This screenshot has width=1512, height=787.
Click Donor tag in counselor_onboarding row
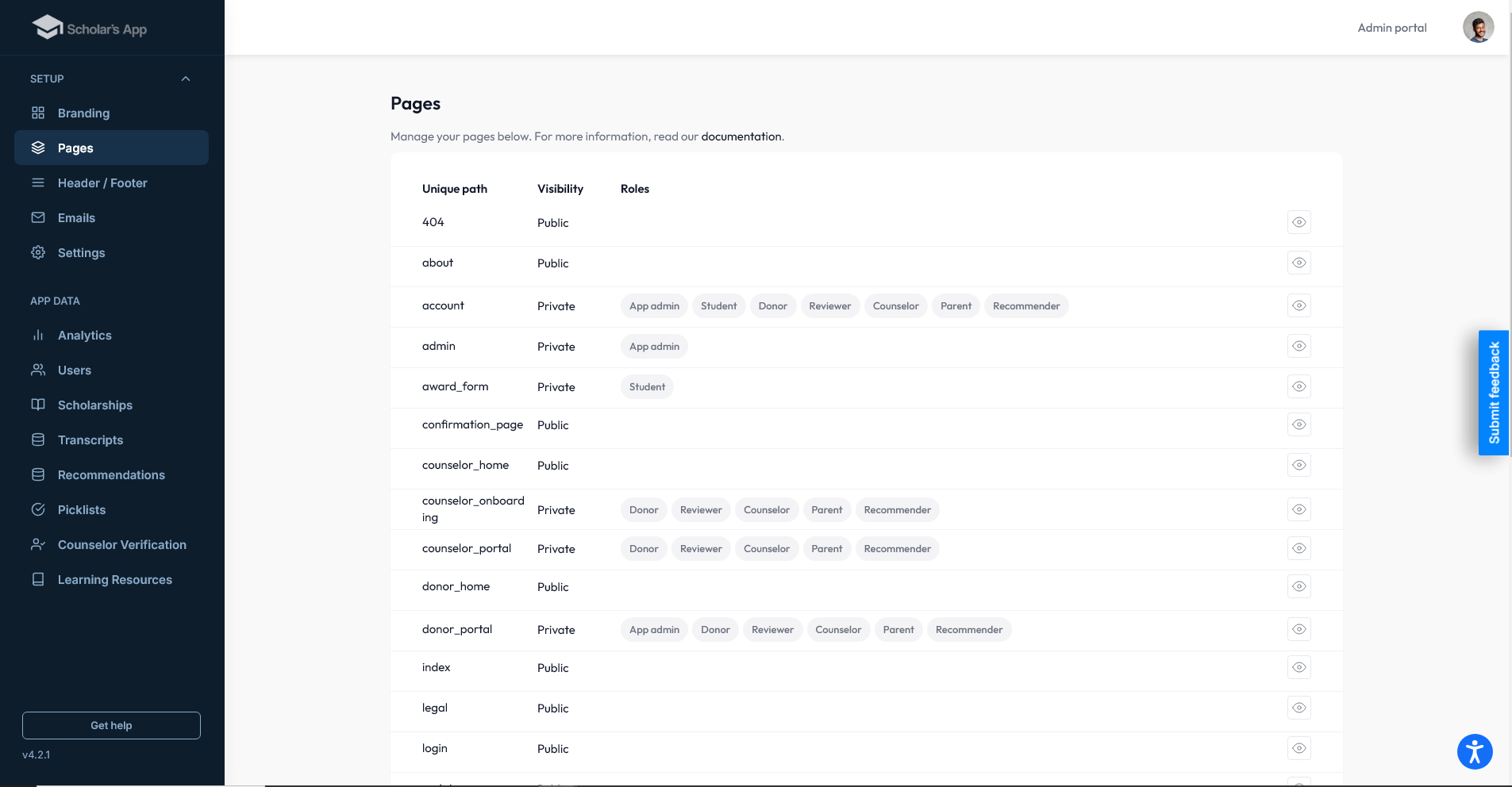pyautogui.click(x=644, y=509)
